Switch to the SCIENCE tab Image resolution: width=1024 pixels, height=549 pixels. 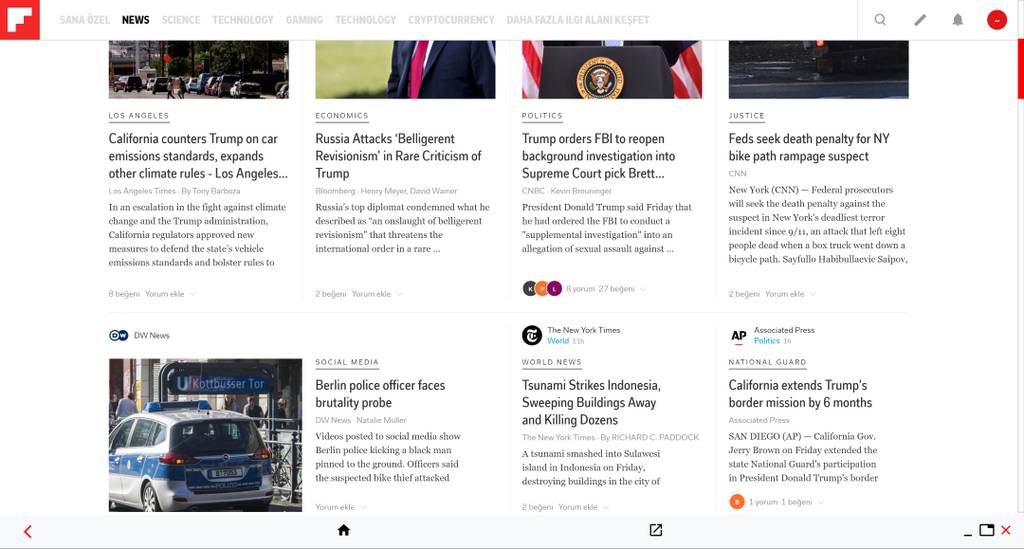[181, 20]
